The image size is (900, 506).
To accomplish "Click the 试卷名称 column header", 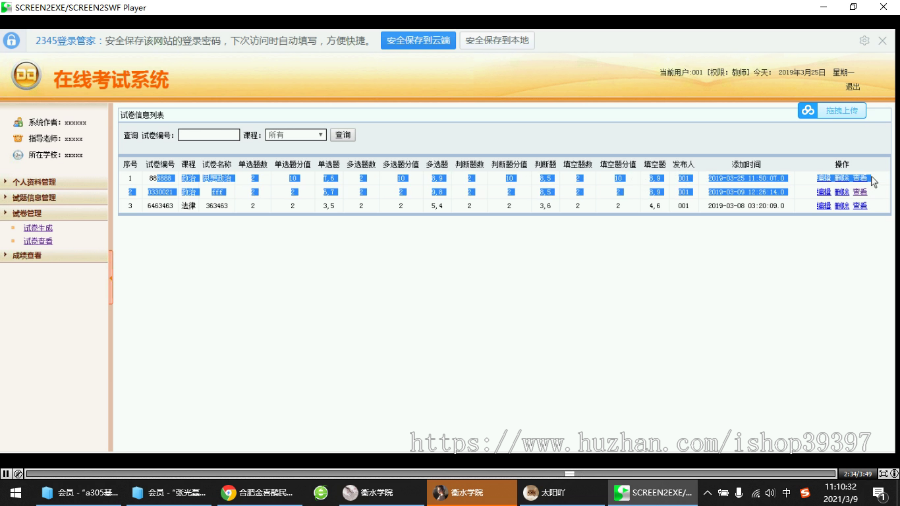I will [x=217, y=164].
